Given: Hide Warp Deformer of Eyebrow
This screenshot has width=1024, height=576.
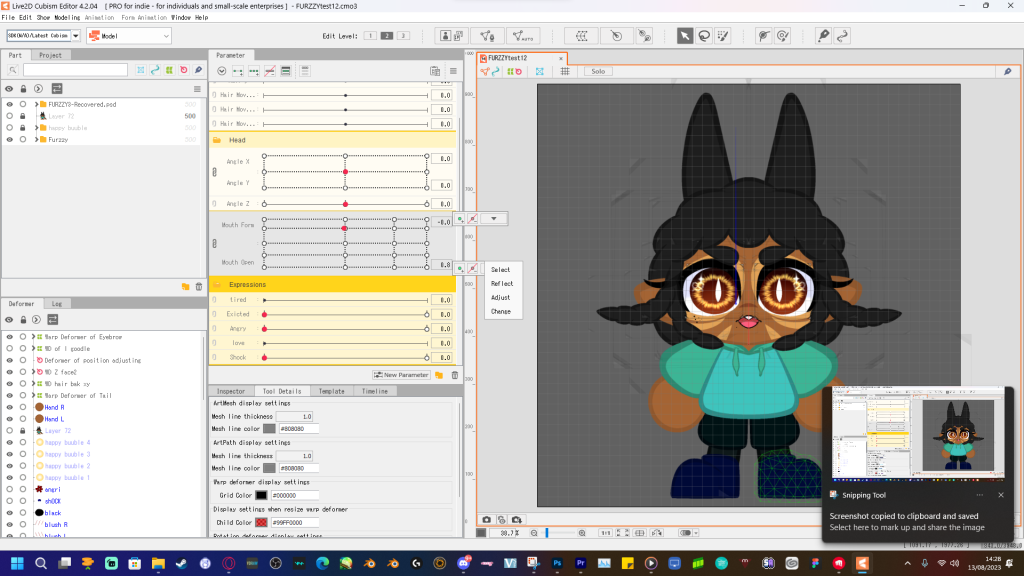Looking at the screenshot, I should pos(9,337).
